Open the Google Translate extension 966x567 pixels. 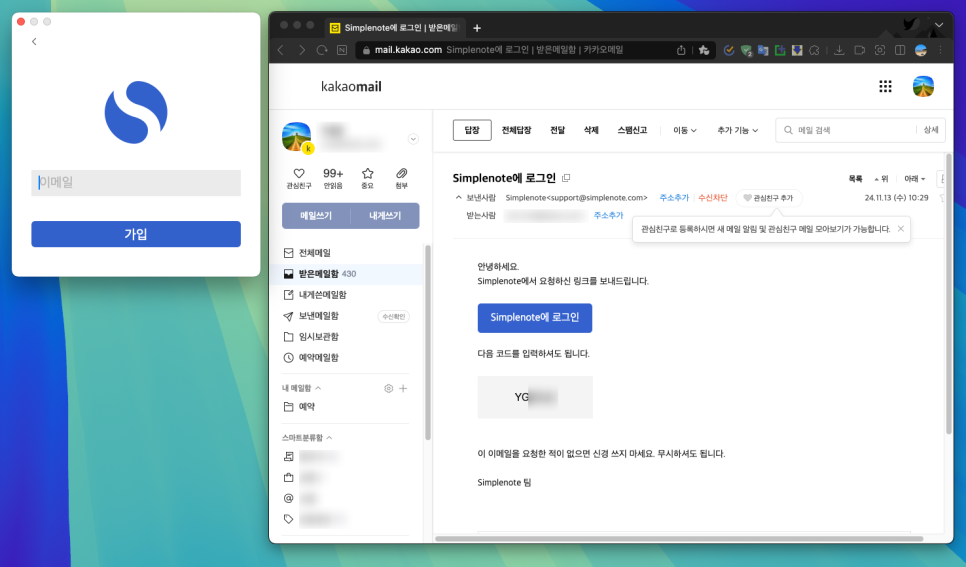pos(763,51)
